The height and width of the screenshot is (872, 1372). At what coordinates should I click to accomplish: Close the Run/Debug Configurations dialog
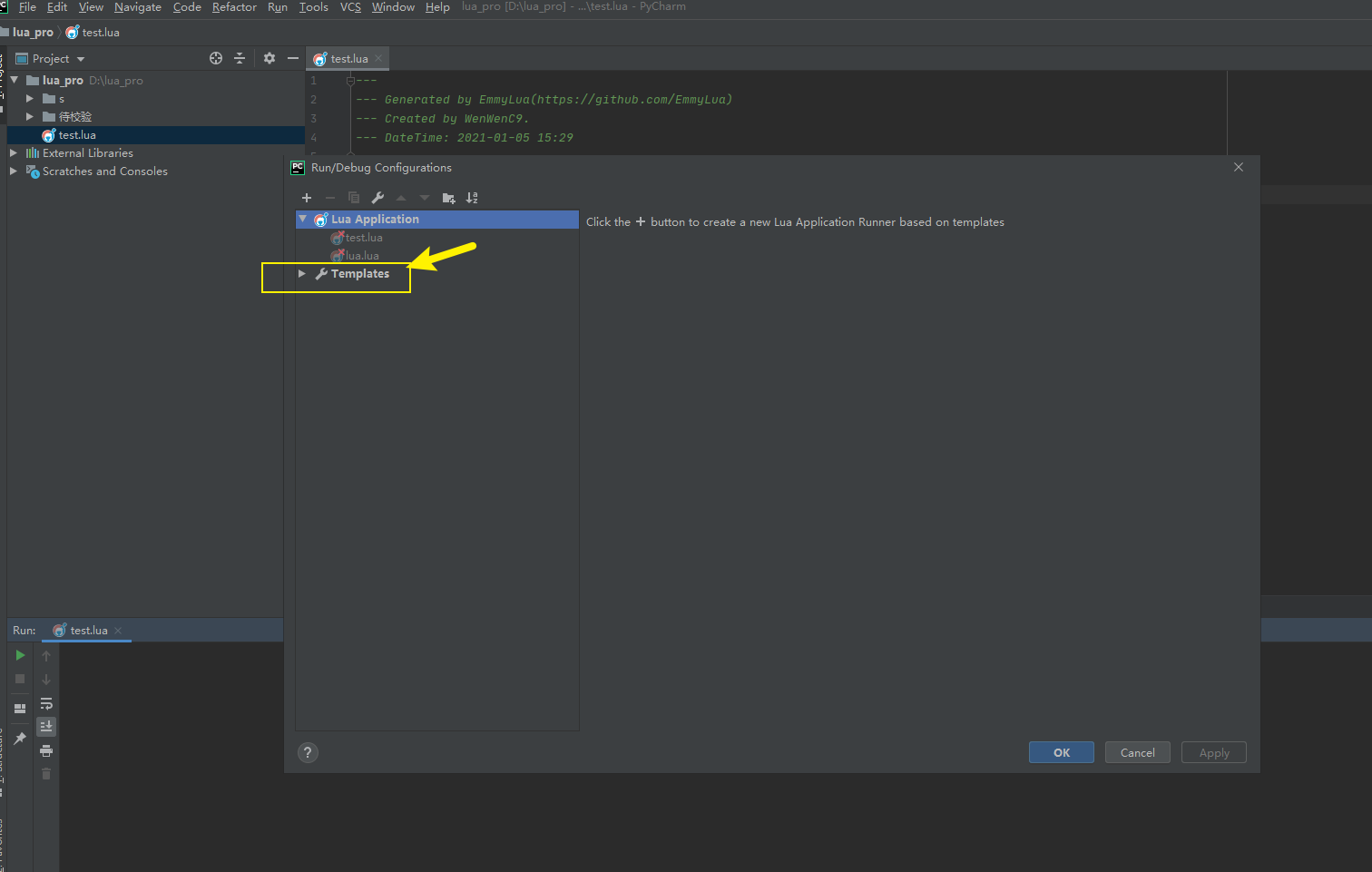pos(1239,167)
